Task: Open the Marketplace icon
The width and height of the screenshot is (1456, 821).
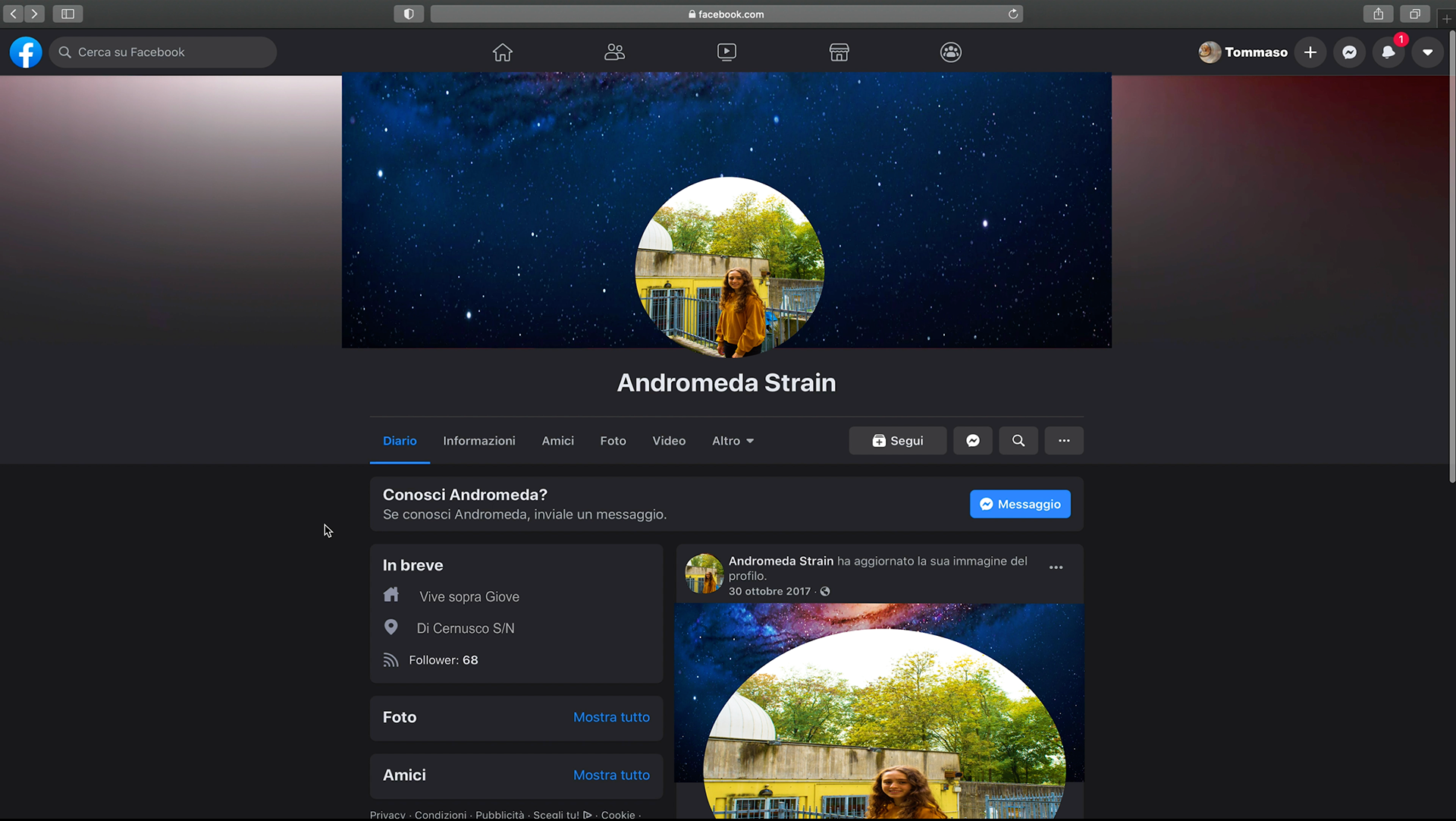Action: [839, 52]
